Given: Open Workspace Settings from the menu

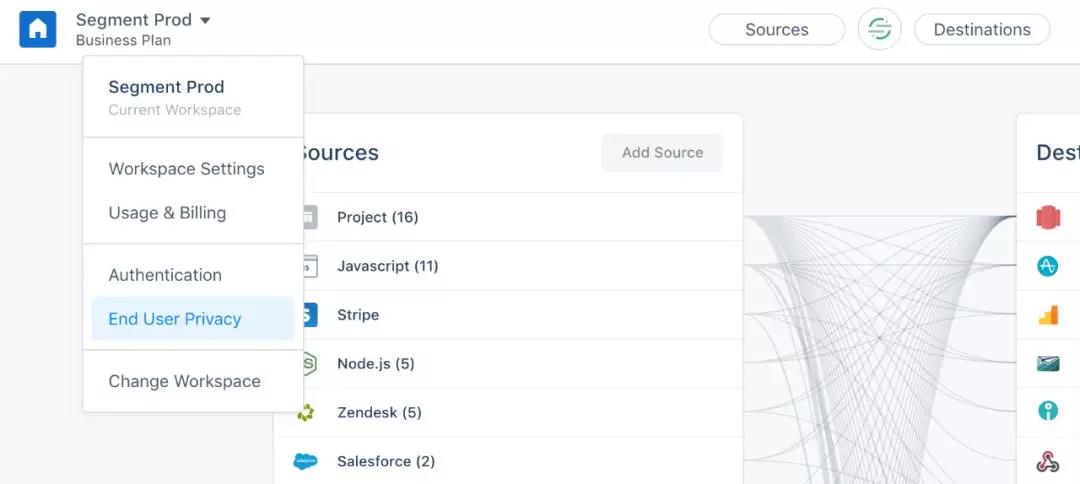Looking at the screenshot, I should point(186,169).
